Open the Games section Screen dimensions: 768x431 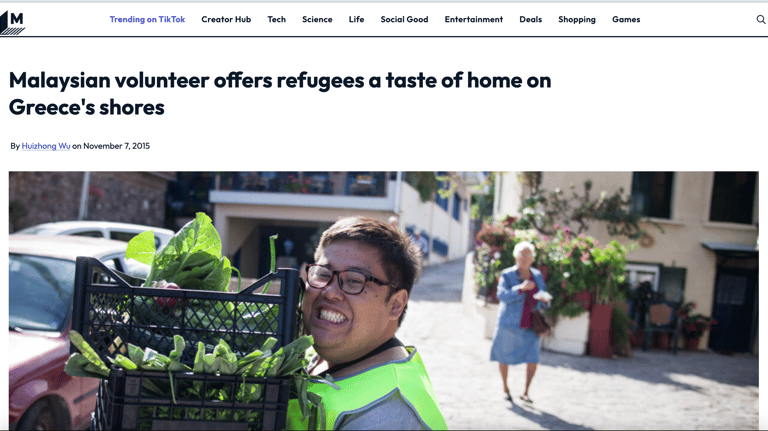pyautogui.click(x=626, y=20)
